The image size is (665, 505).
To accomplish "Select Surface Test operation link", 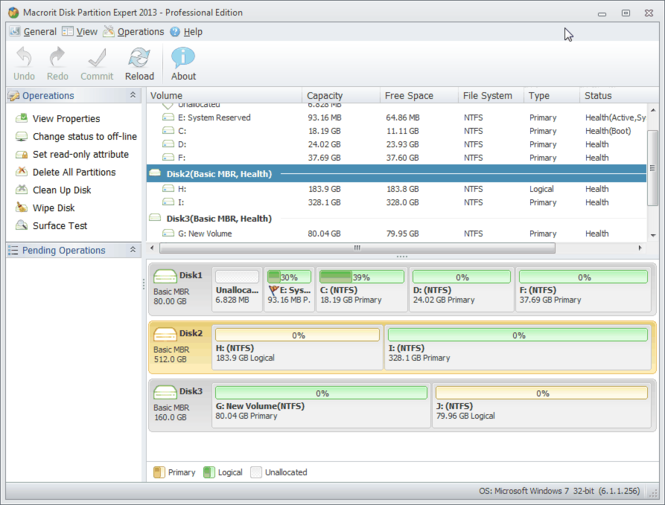I will point(60,226).
